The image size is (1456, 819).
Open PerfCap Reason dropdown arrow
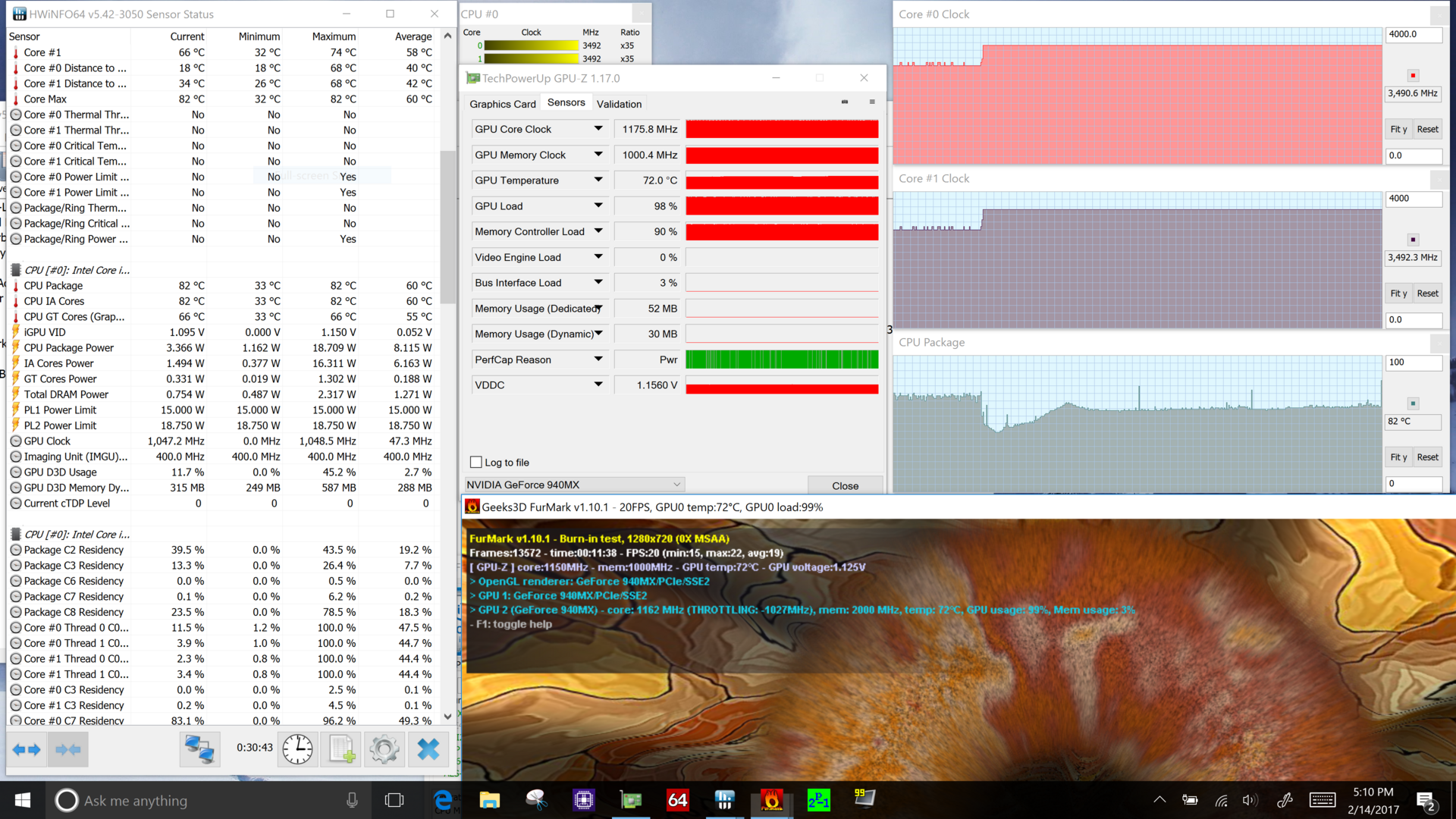point(598,359)
